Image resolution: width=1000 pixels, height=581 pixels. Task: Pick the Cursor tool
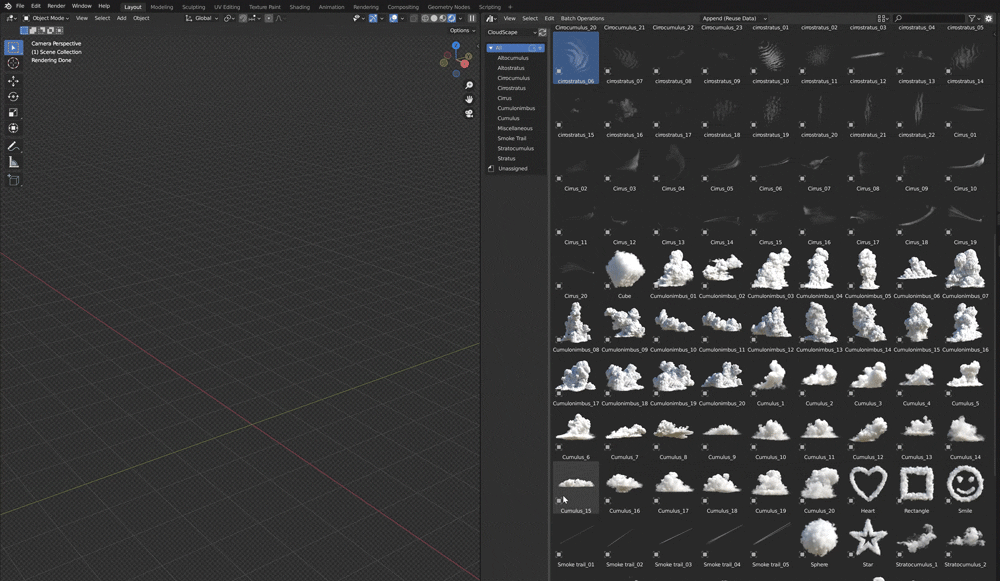click(x=13, y=63)
